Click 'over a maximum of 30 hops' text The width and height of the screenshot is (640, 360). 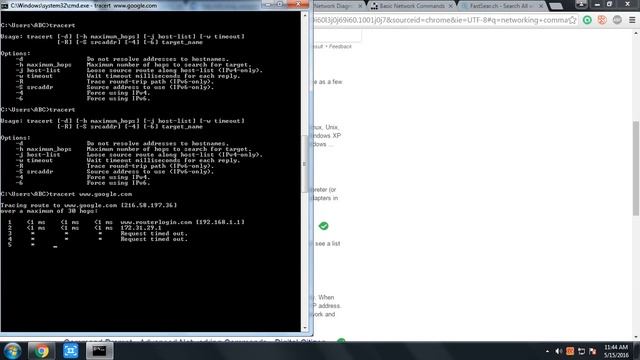[49, 211]
